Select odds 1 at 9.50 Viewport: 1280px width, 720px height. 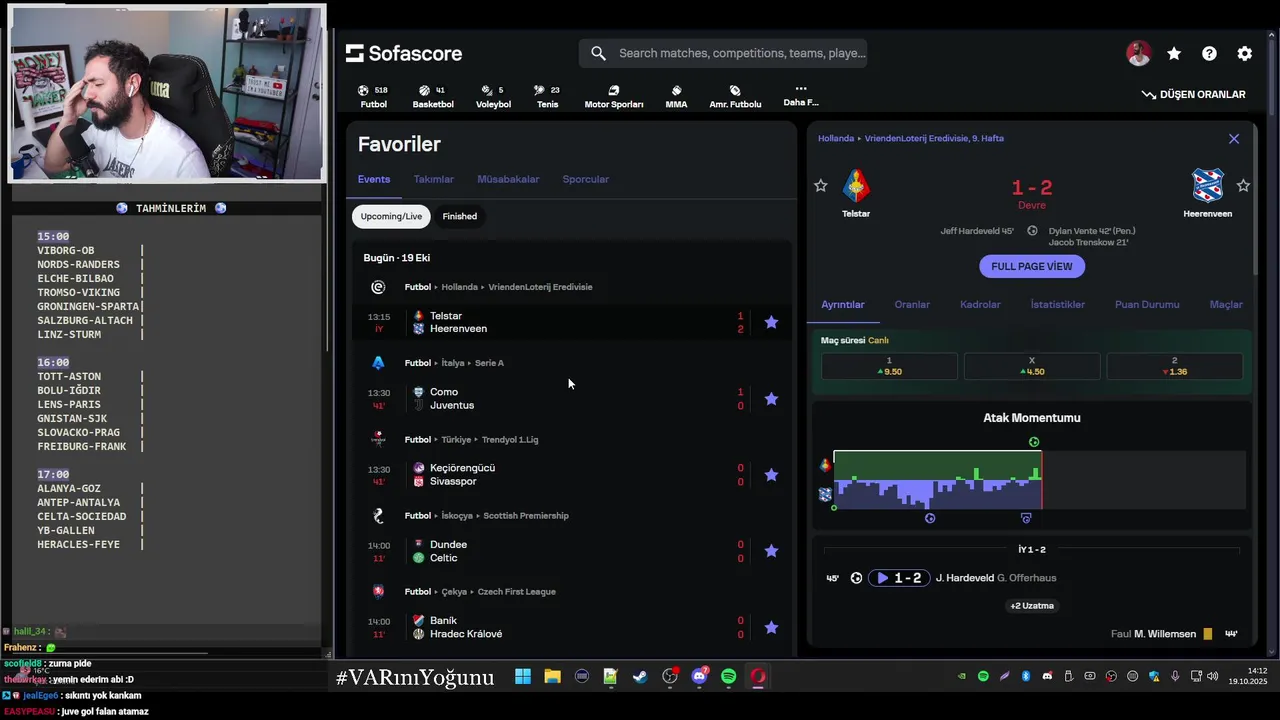pyautogui.click(x=889, y=366)
